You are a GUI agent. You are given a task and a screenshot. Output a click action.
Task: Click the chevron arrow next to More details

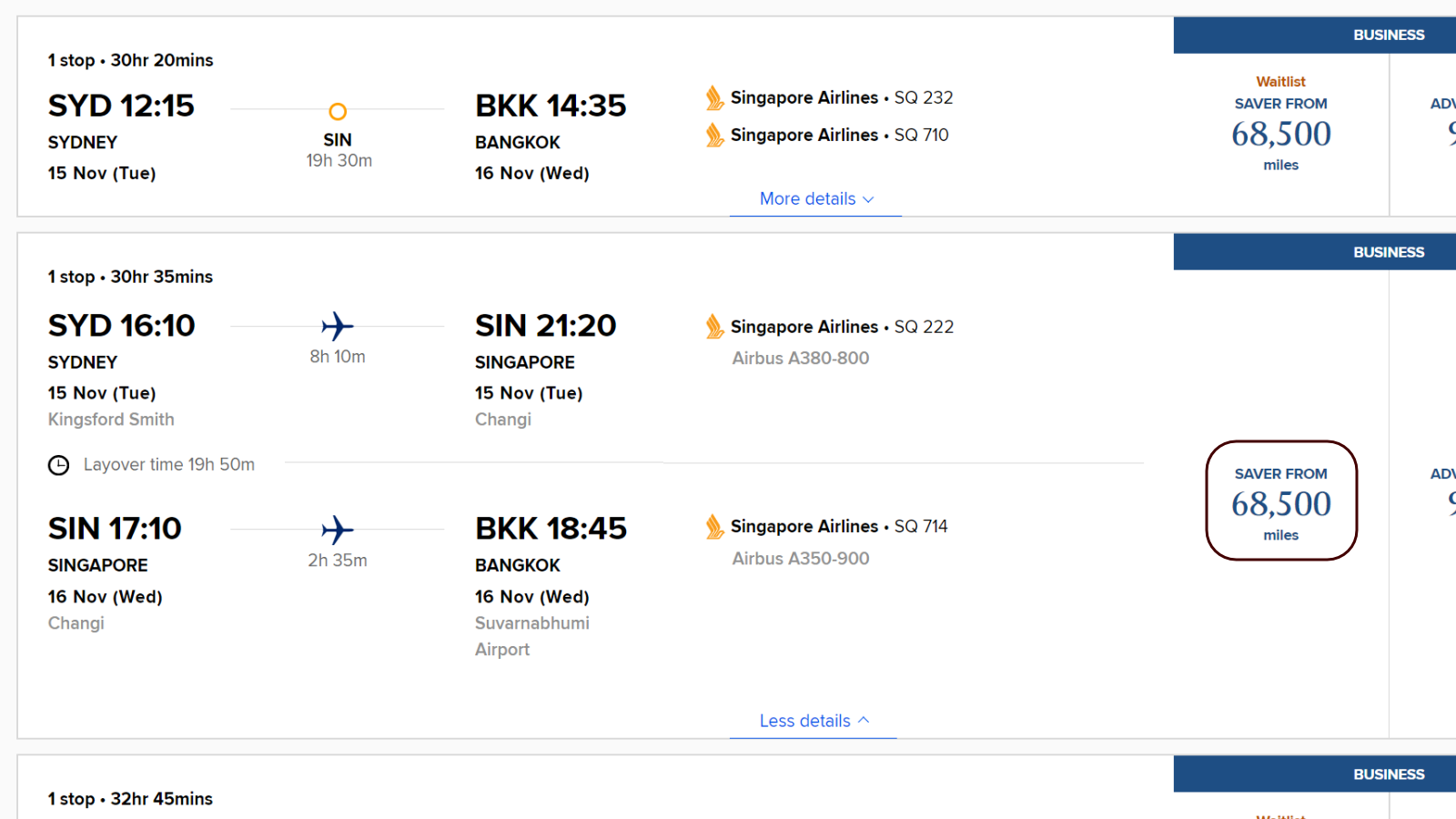coord(868,199)
